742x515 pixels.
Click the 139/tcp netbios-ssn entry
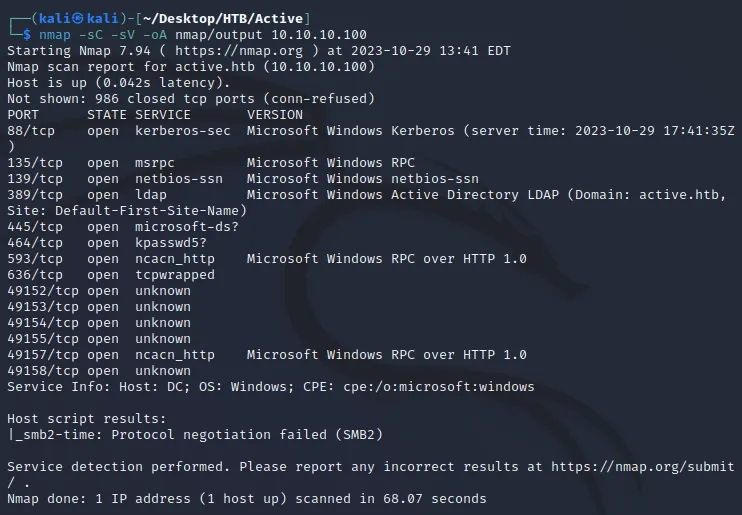coord(243,179)
